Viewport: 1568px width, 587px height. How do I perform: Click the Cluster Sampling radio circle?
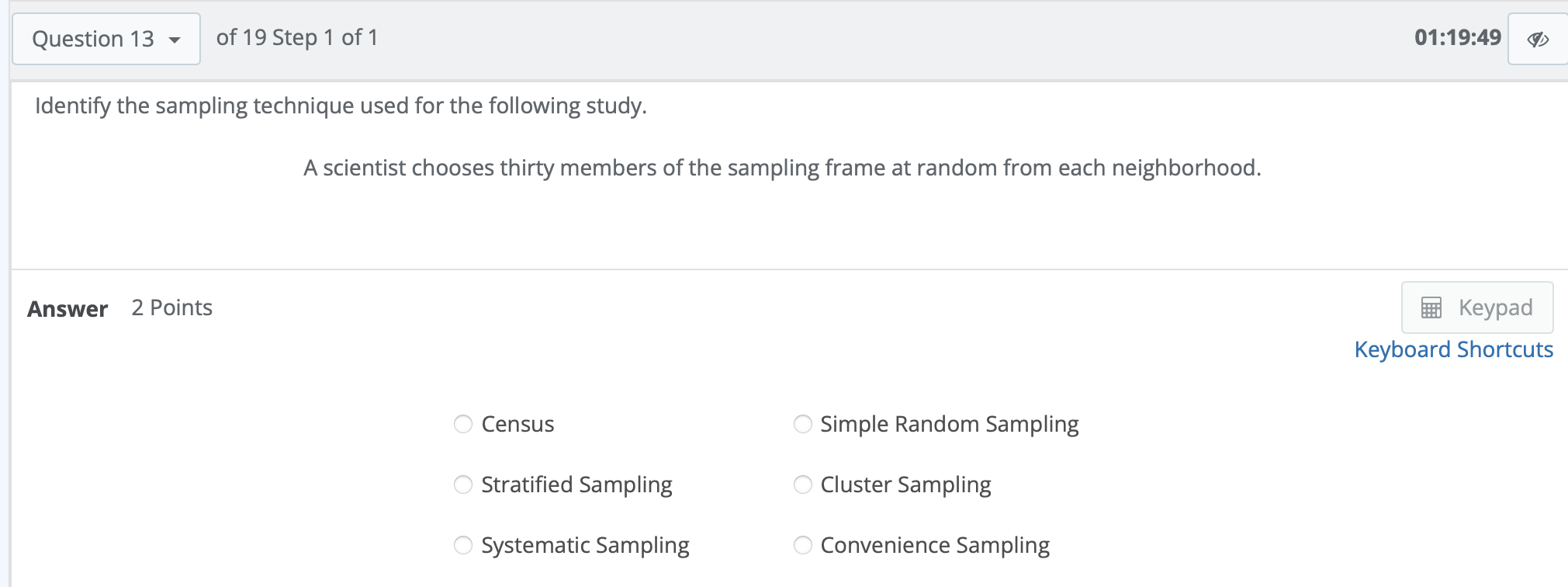point(802,485)
